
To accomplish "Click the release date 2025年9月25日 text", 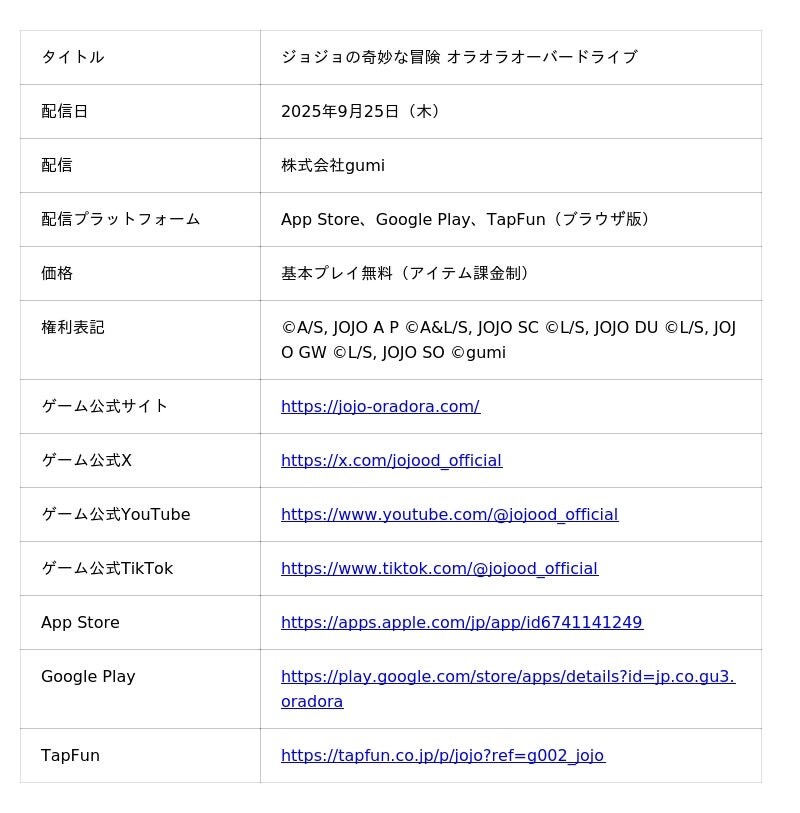I will pos(360,111).
